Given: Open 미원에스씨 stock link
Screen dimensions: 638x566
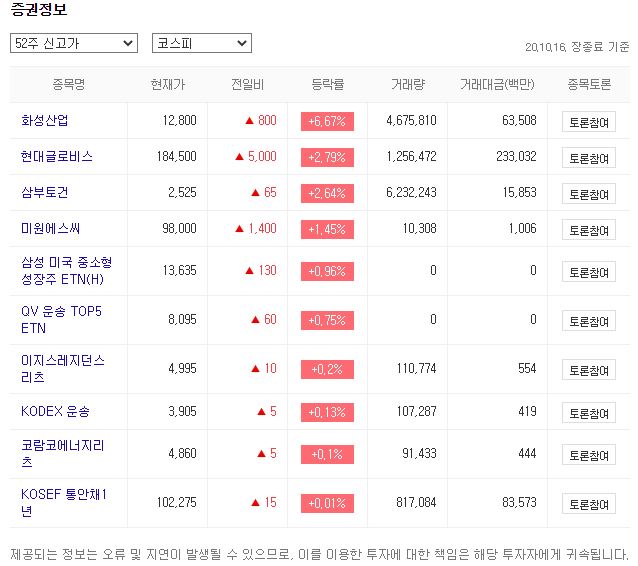Looking at the screenshot, I should [50, 228].
